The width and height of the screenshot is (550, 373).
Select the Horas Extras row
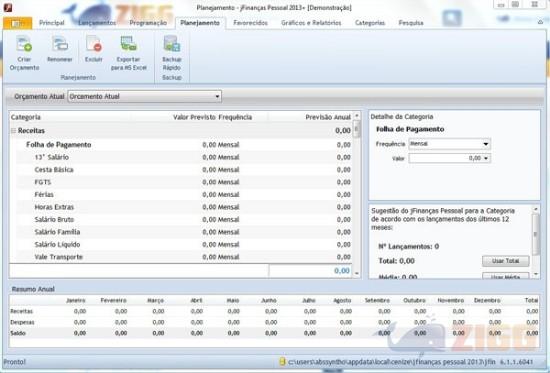coord(184,207)
